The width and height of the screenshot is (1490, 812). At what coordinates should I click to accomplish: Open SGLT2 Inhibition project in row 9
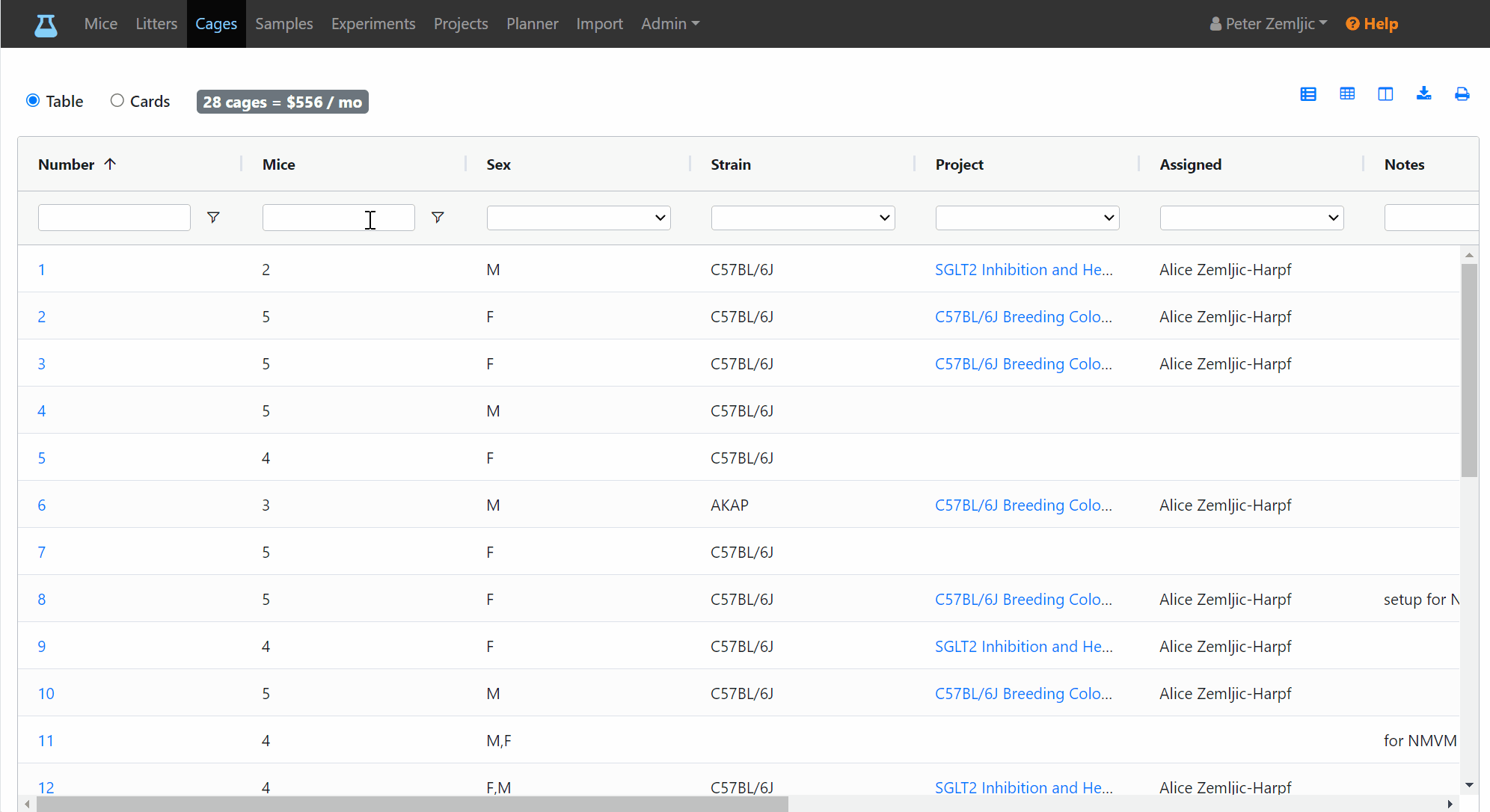(x=1024, y=647)
